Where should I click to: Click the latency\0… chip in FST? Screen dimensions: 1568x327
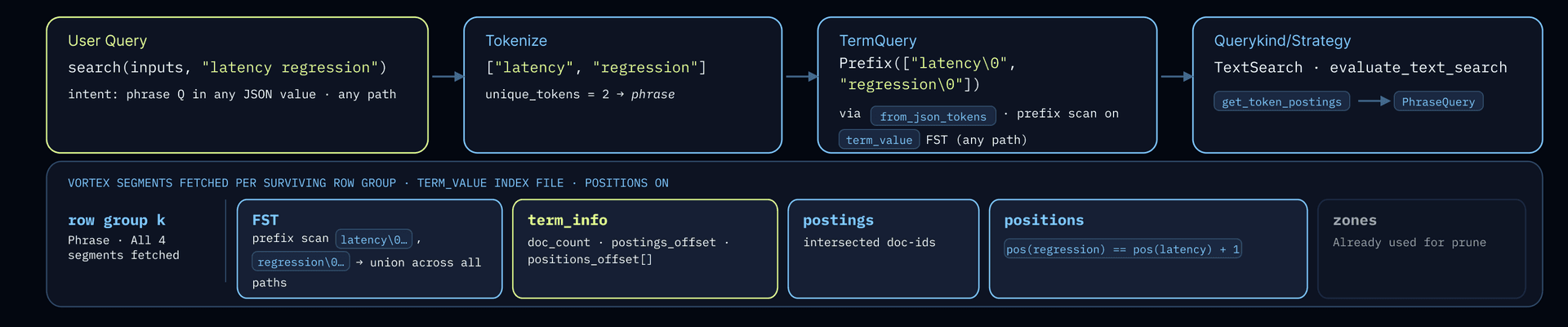coord(373,240)
